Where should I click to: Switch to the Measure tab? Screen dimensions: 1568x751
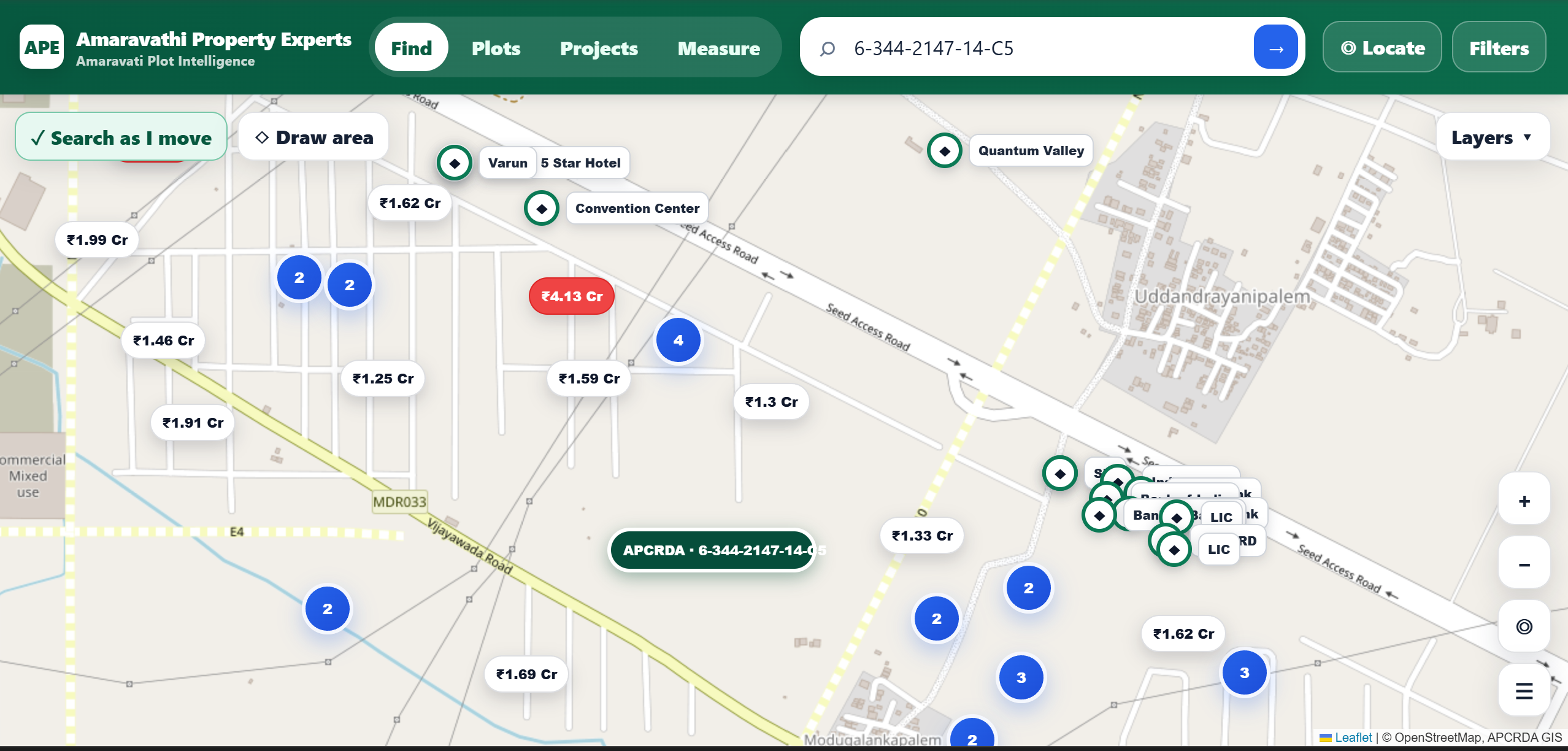click(x=719, y=48)
